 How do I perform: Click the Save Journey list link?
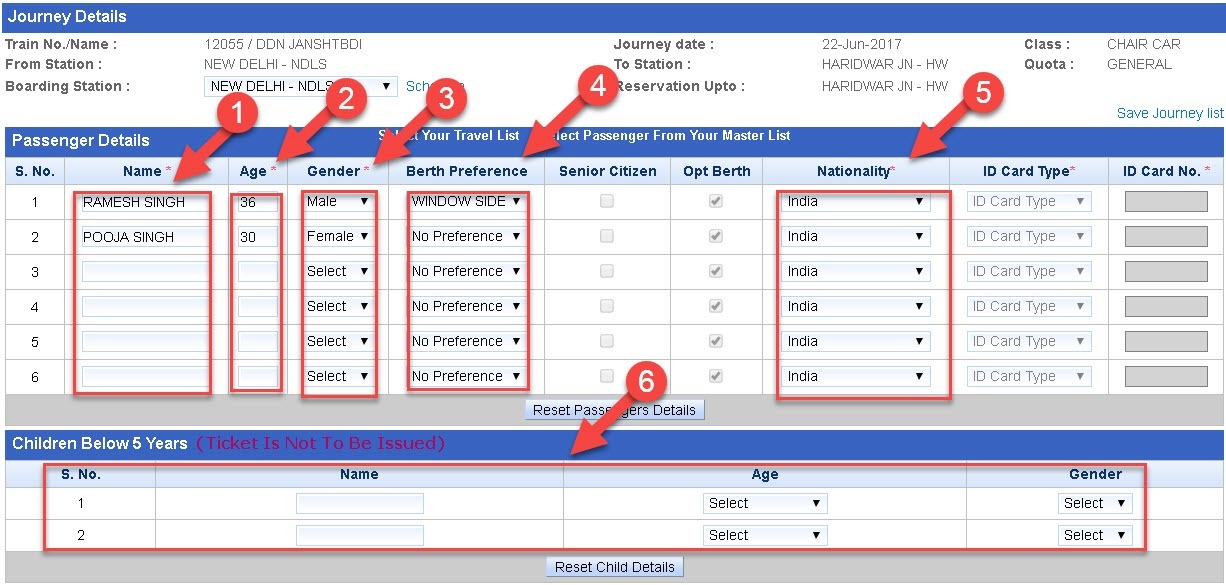[1170, 113]
